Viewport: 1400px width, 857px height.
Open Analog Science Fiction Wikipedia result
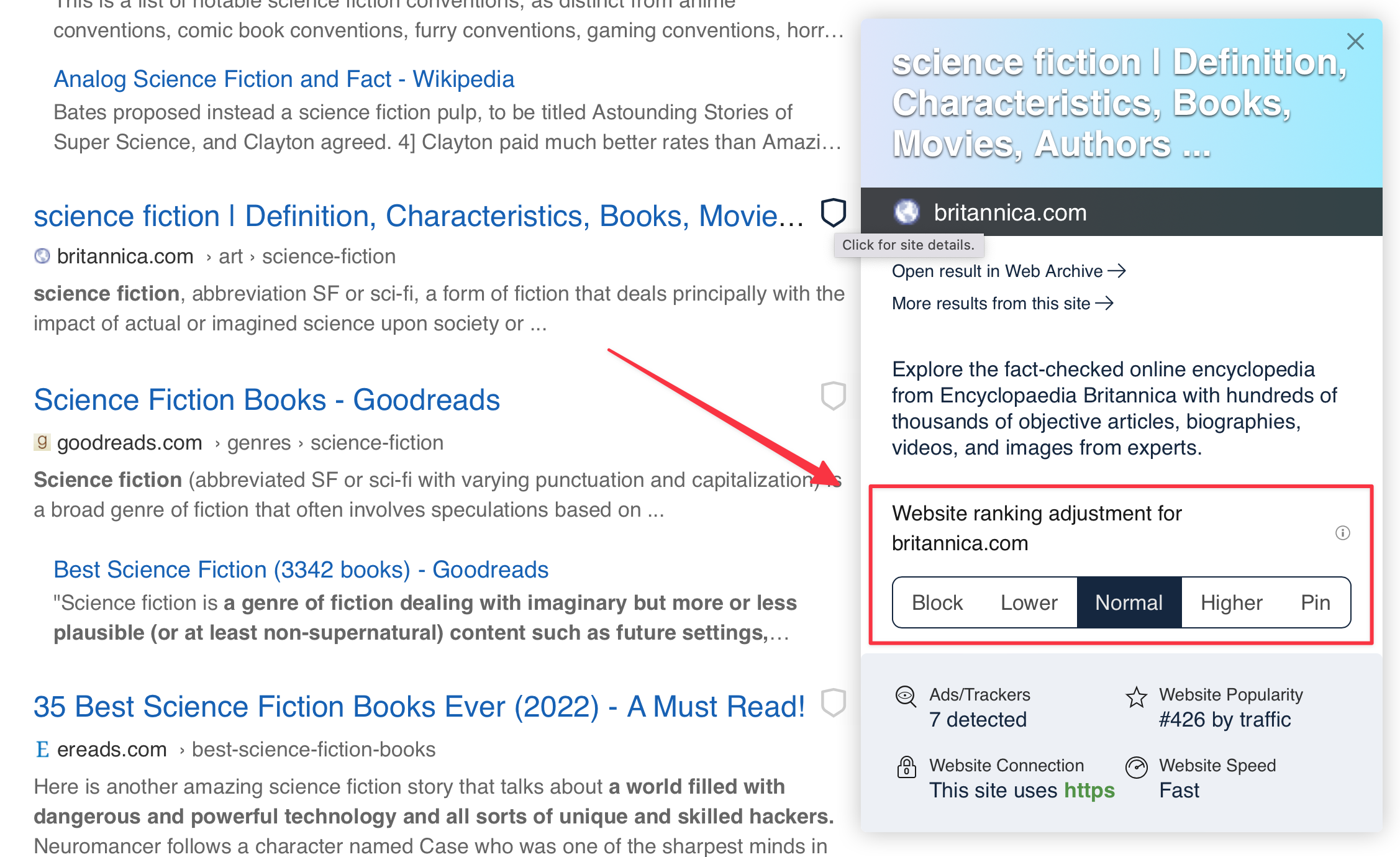click(283, 78)
